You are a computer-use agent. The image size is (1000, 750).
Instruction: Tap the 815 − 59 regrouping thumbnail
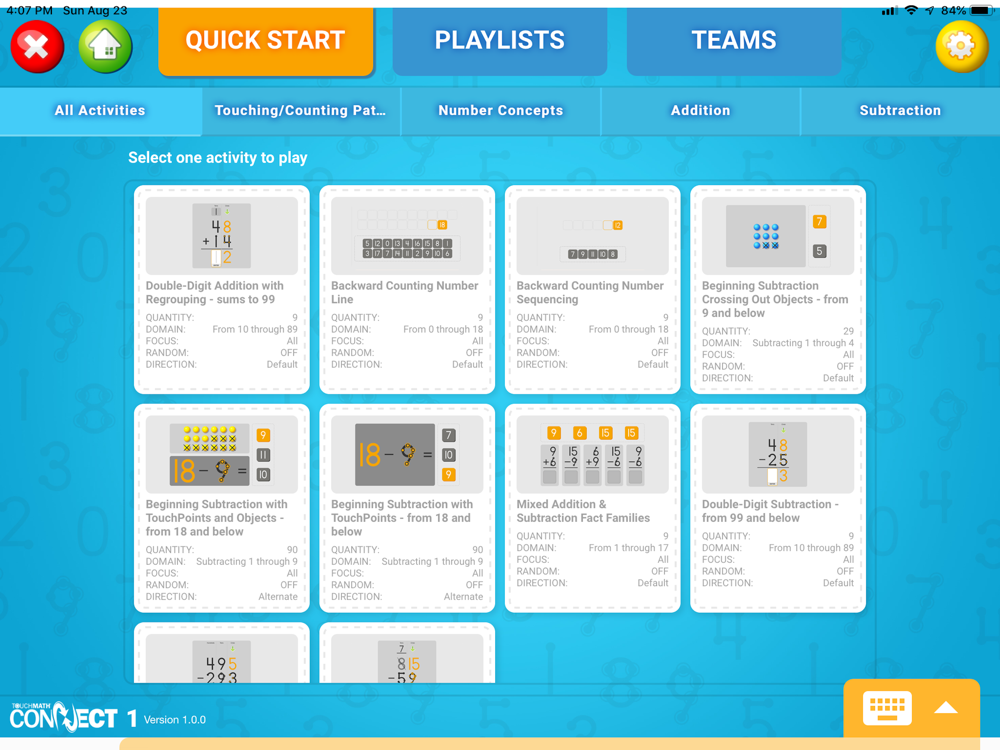(407, 659)
